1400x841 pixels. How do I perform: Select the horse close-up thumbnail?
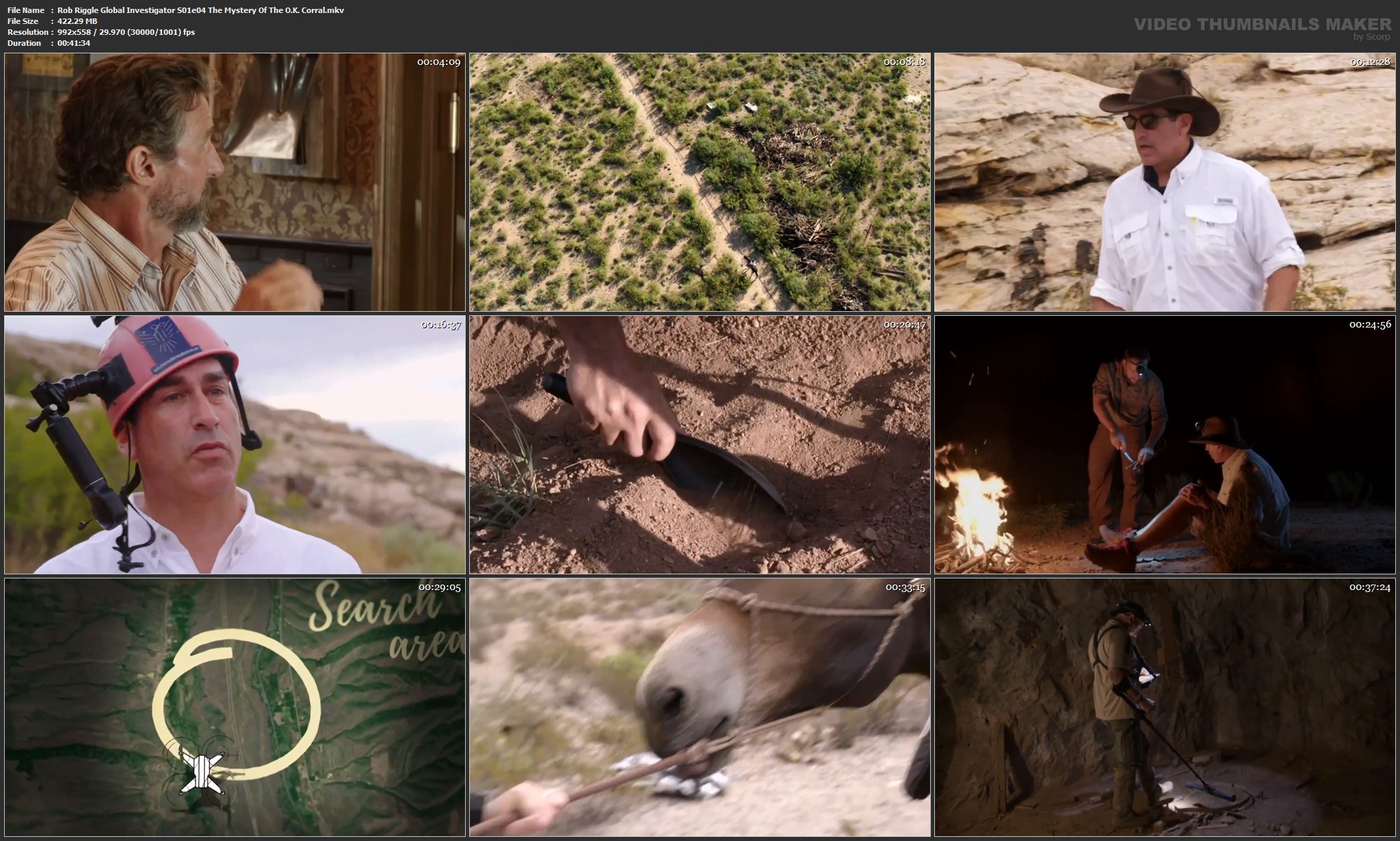pyautogui.click(x=700, y=708)
